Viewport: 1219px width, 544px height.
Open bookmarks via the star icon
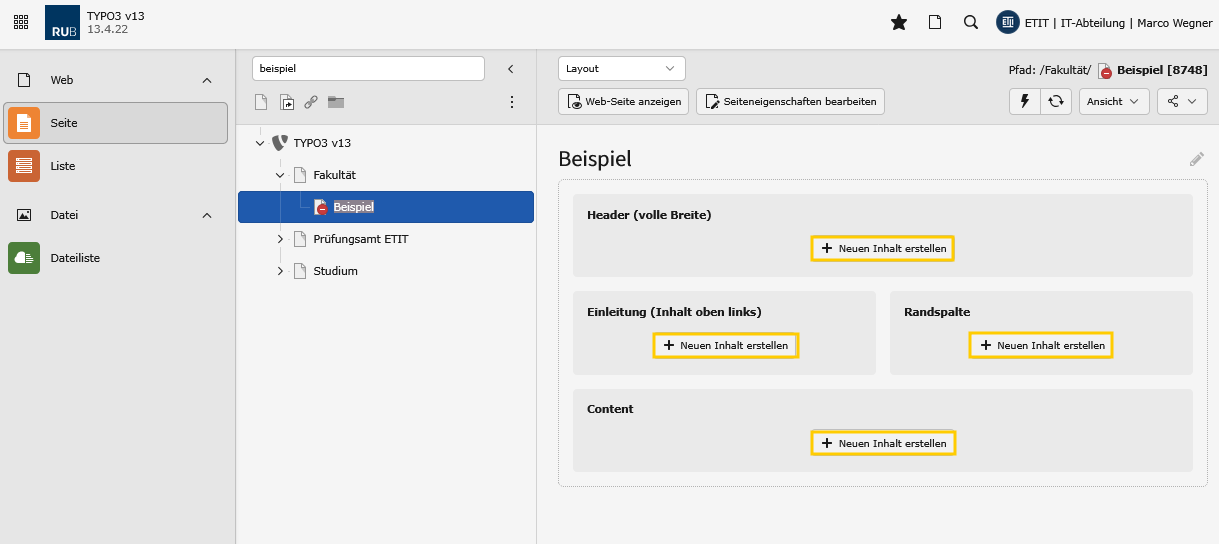(898, 23)
